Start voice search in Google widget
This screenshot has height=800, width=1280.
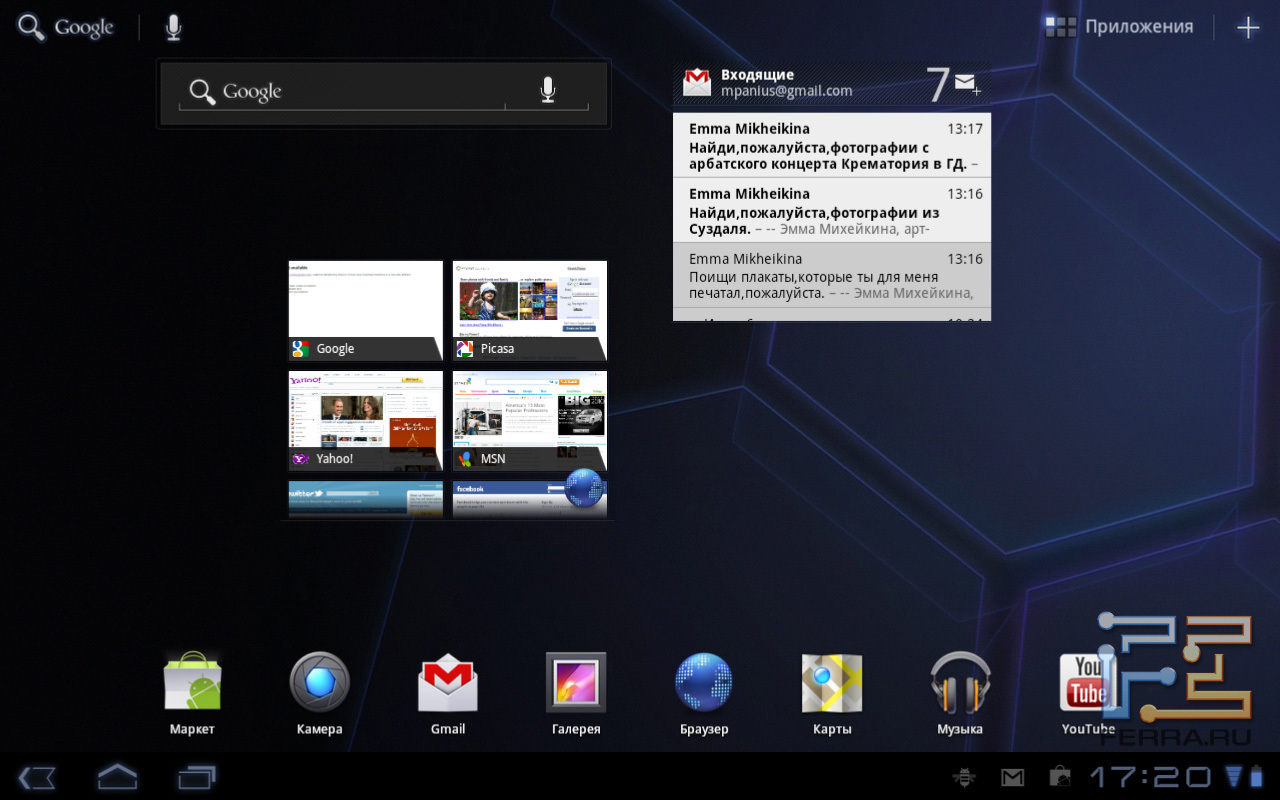click(x=547, y=92)
